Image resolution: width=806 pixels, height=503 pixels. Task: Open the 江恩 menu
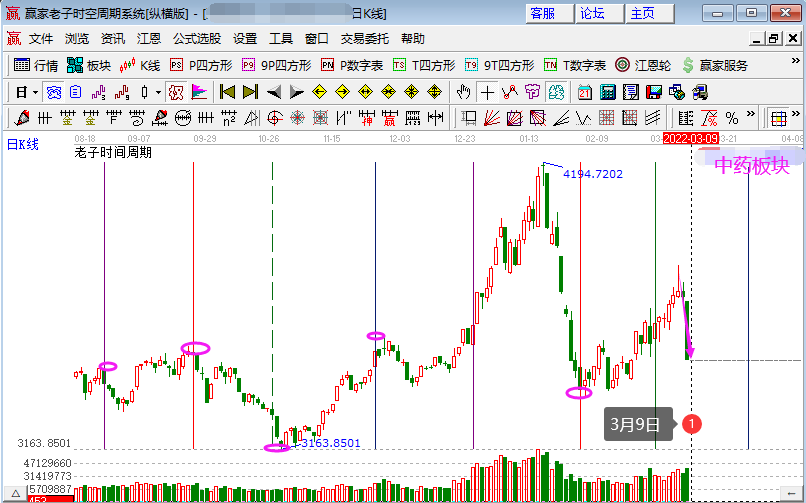(149, 39)
